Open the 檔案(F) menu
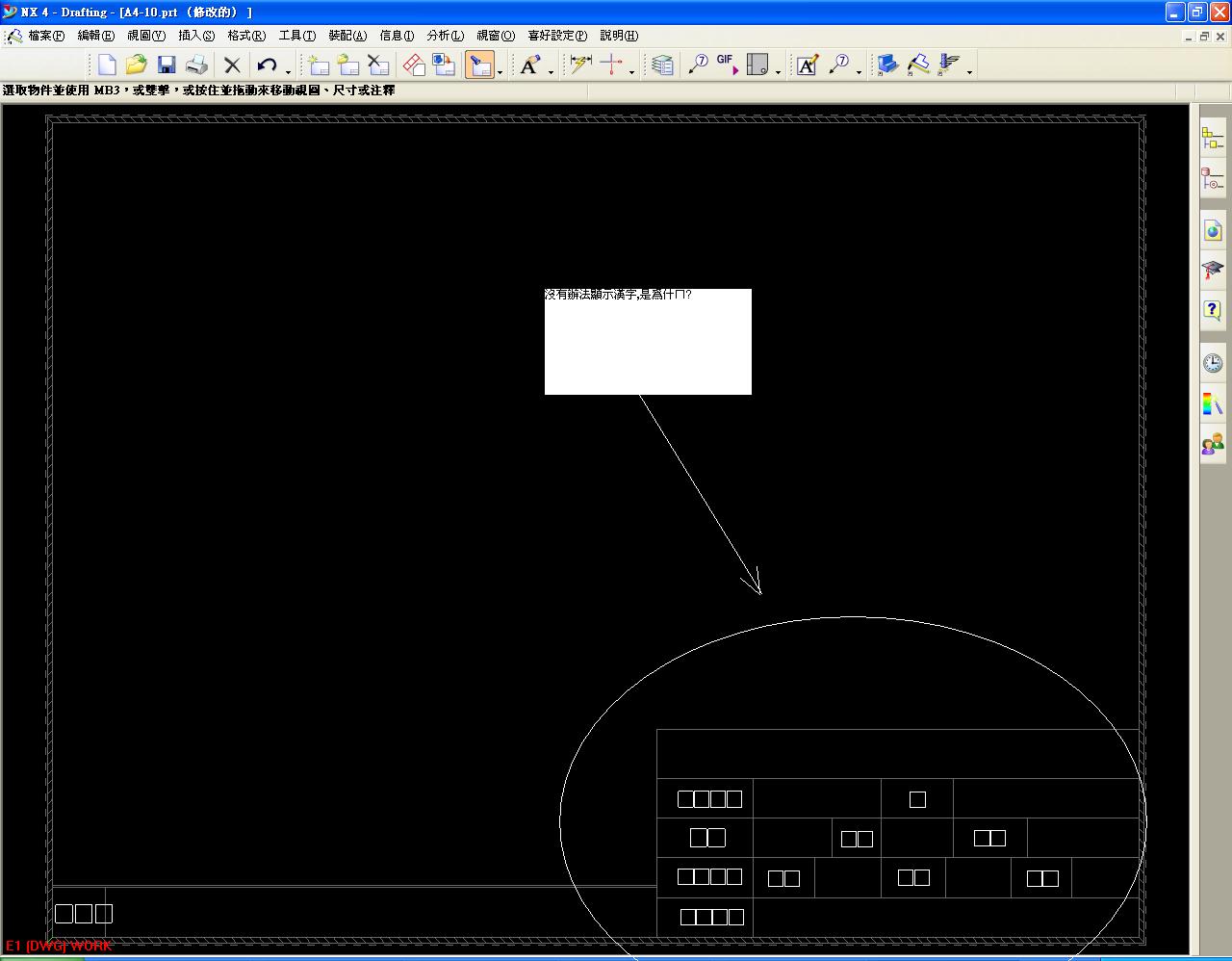Viewport: 1232px width, 961px height. [x=46, y=36]
